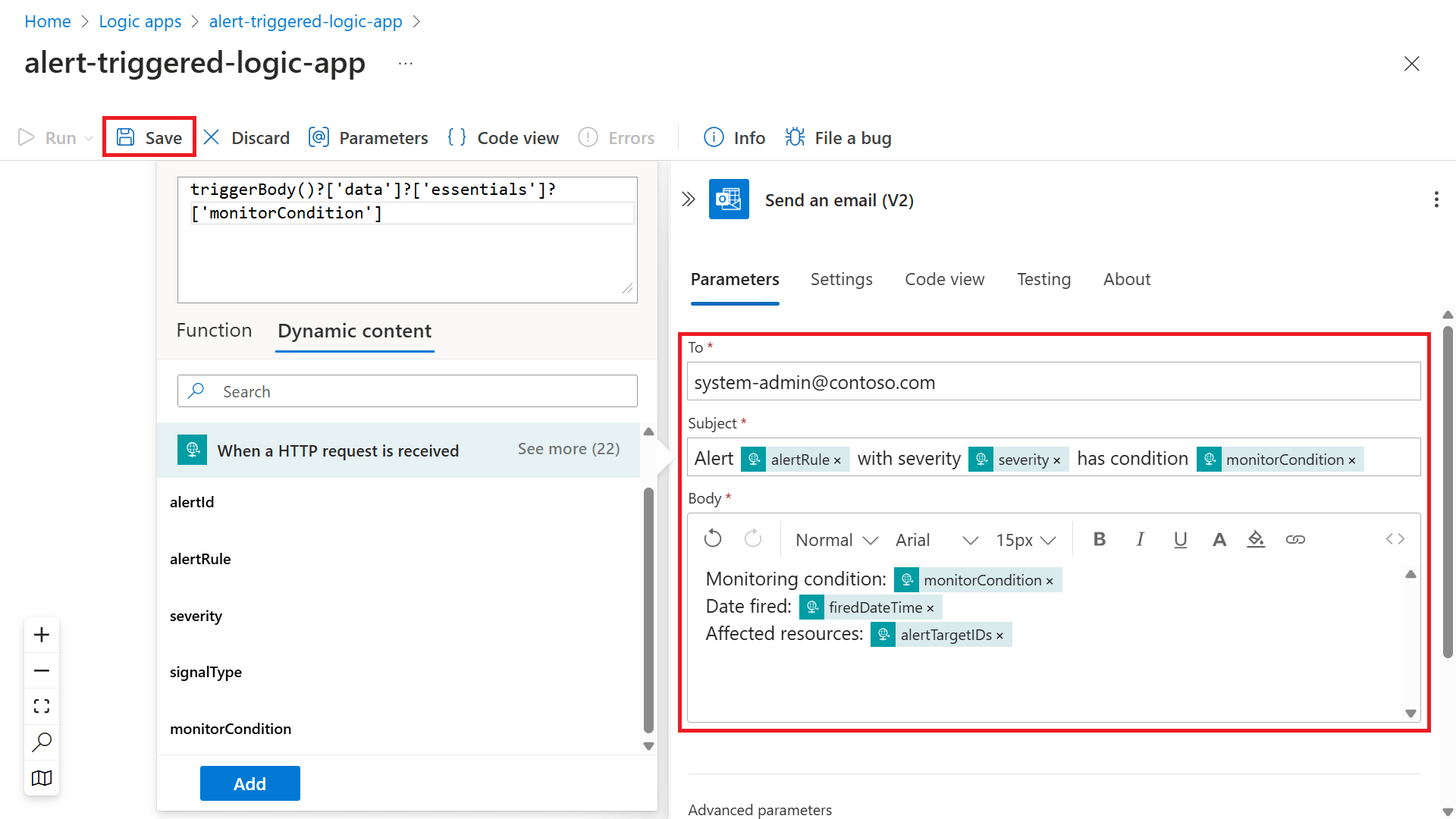Image resolution: width=1456 pixels, height=819 pixels.
Task: Click the HTML code view icon
Action: click(x=1395, y=539)
